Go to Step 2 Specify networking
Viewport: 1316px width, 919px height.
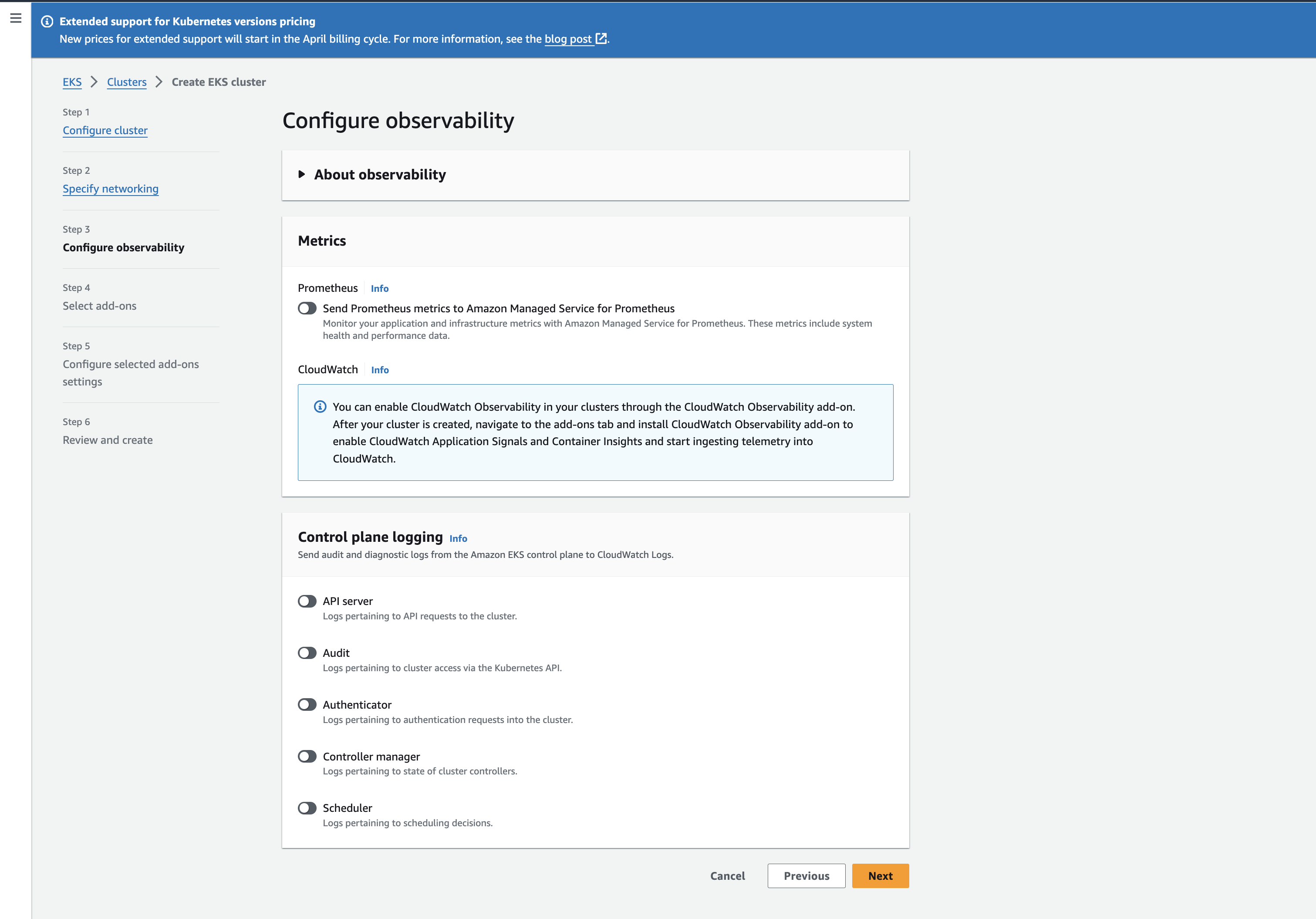pos(110,189)
